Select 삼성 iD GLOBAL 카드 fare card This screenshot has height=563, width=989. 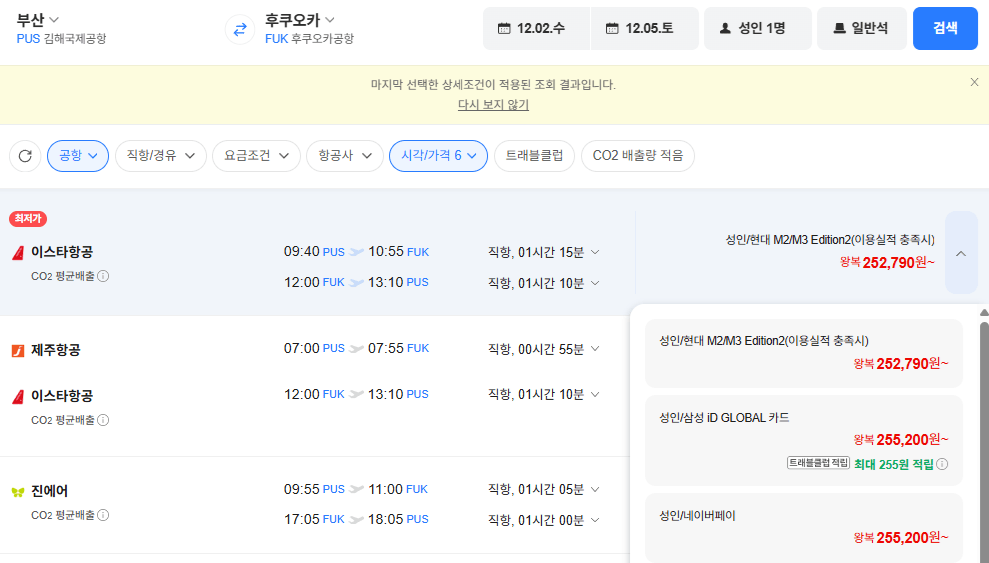804,441
